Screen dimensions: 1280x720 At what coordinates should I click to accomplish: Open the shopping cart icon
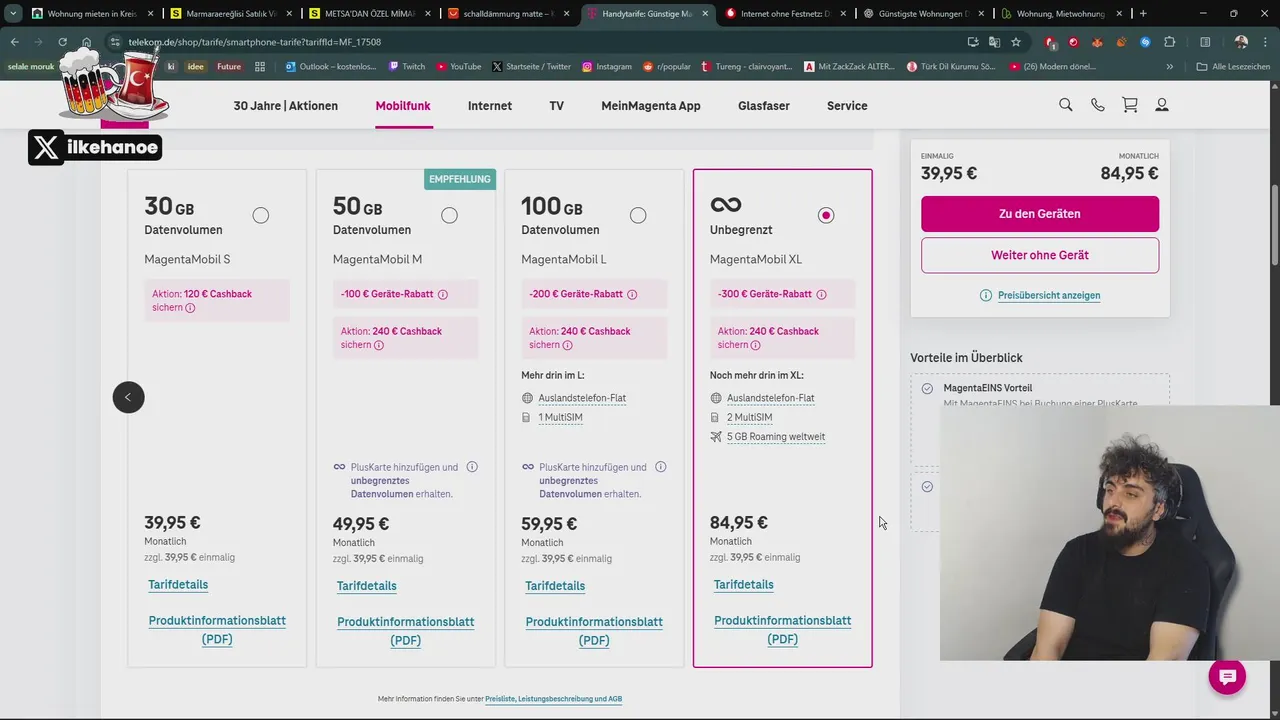click(x=1130, y=105)
